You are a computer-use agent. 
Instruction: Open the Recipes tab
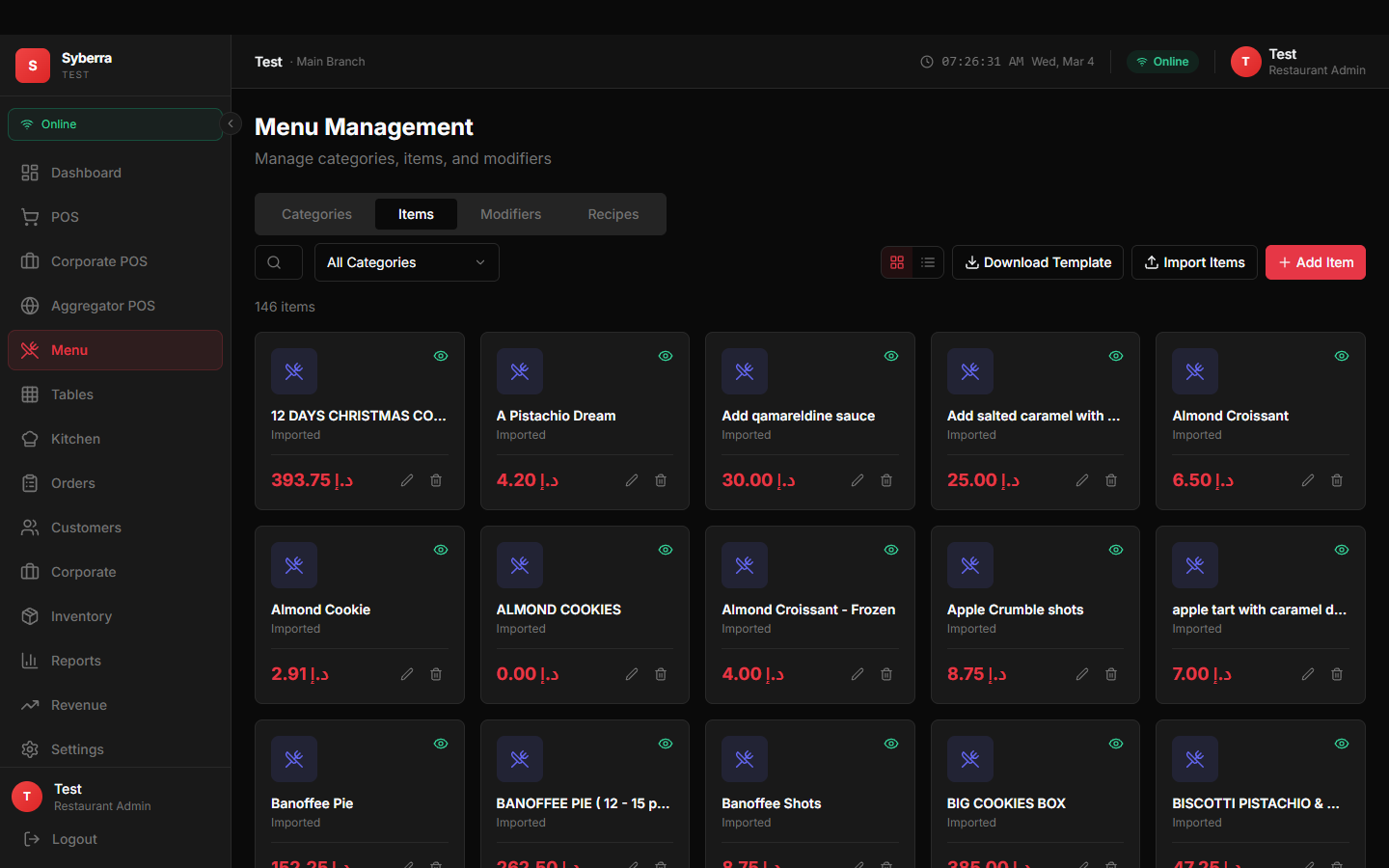pos(613,214)
